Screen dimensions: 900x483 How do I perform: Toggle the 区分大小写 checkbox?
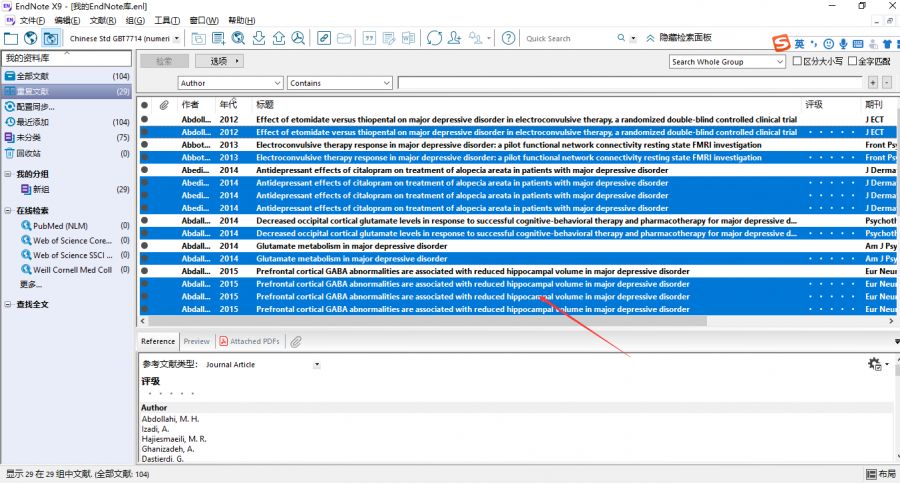pyautogui.click(x=797, y=61)
